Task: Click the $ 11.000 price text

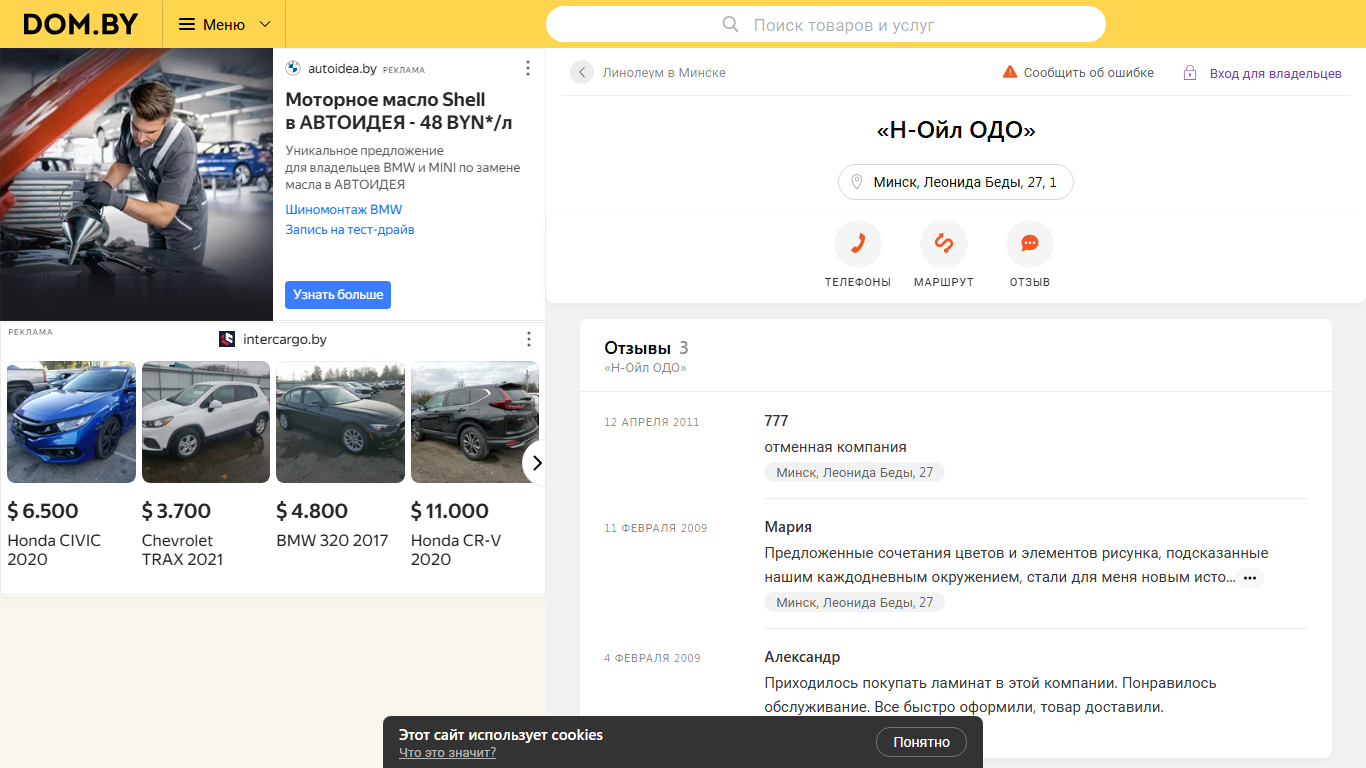Action: tap(450, 511)
